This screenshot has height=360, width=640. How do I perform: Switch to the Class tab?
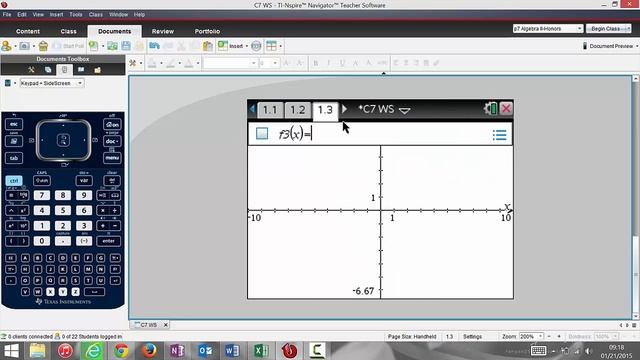[x=69, y=31]
